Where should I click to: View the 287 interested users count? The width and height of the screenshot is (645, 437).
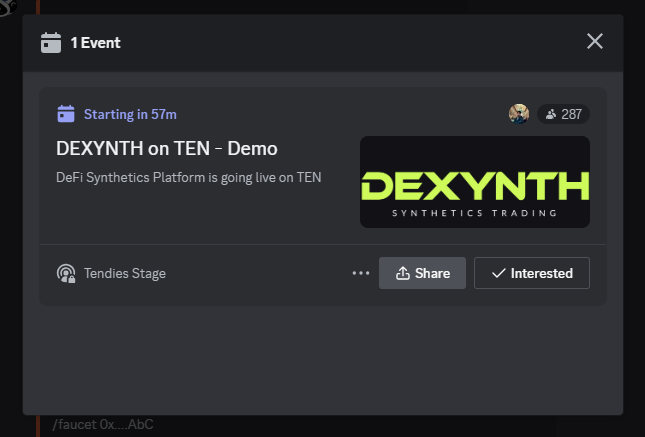(x=563, y=114)
